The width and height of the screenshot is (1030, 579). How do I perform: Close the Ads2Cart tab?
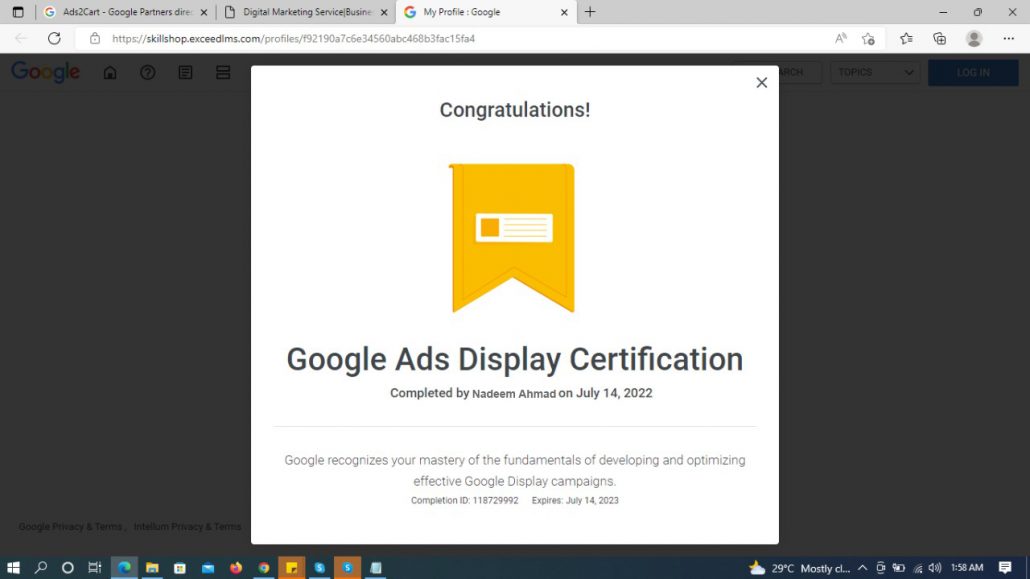pos(204,12)
